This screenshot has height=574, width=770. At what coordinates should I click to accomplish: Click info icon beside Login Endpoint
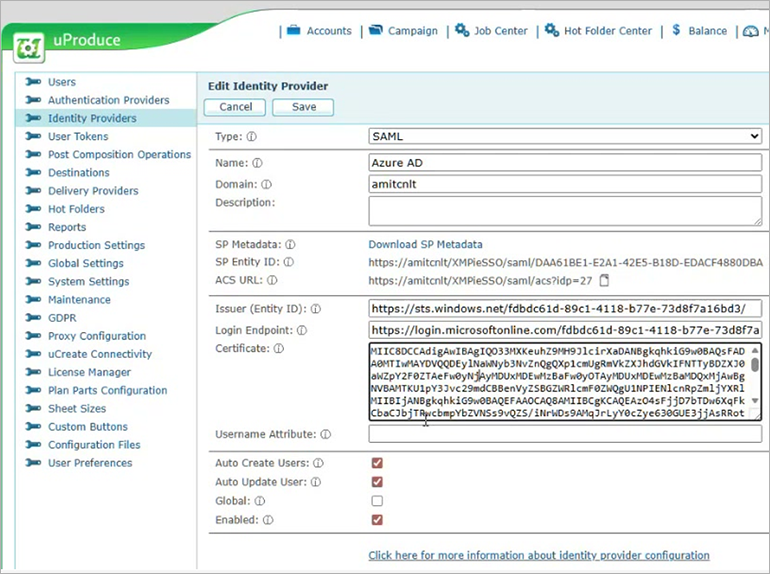point(302,330)
